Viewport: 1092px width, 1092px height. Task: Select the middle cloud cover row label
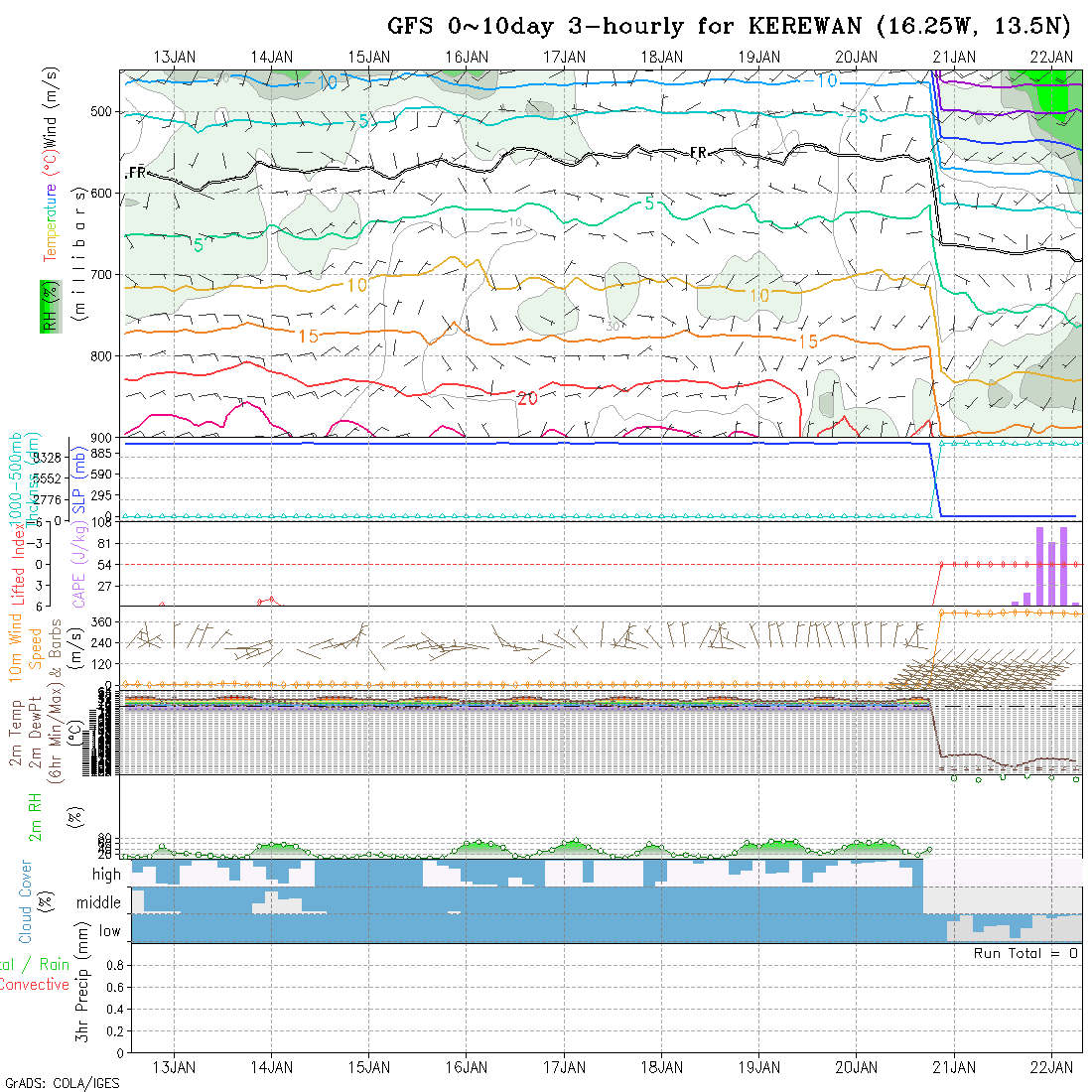pos(99,903)
